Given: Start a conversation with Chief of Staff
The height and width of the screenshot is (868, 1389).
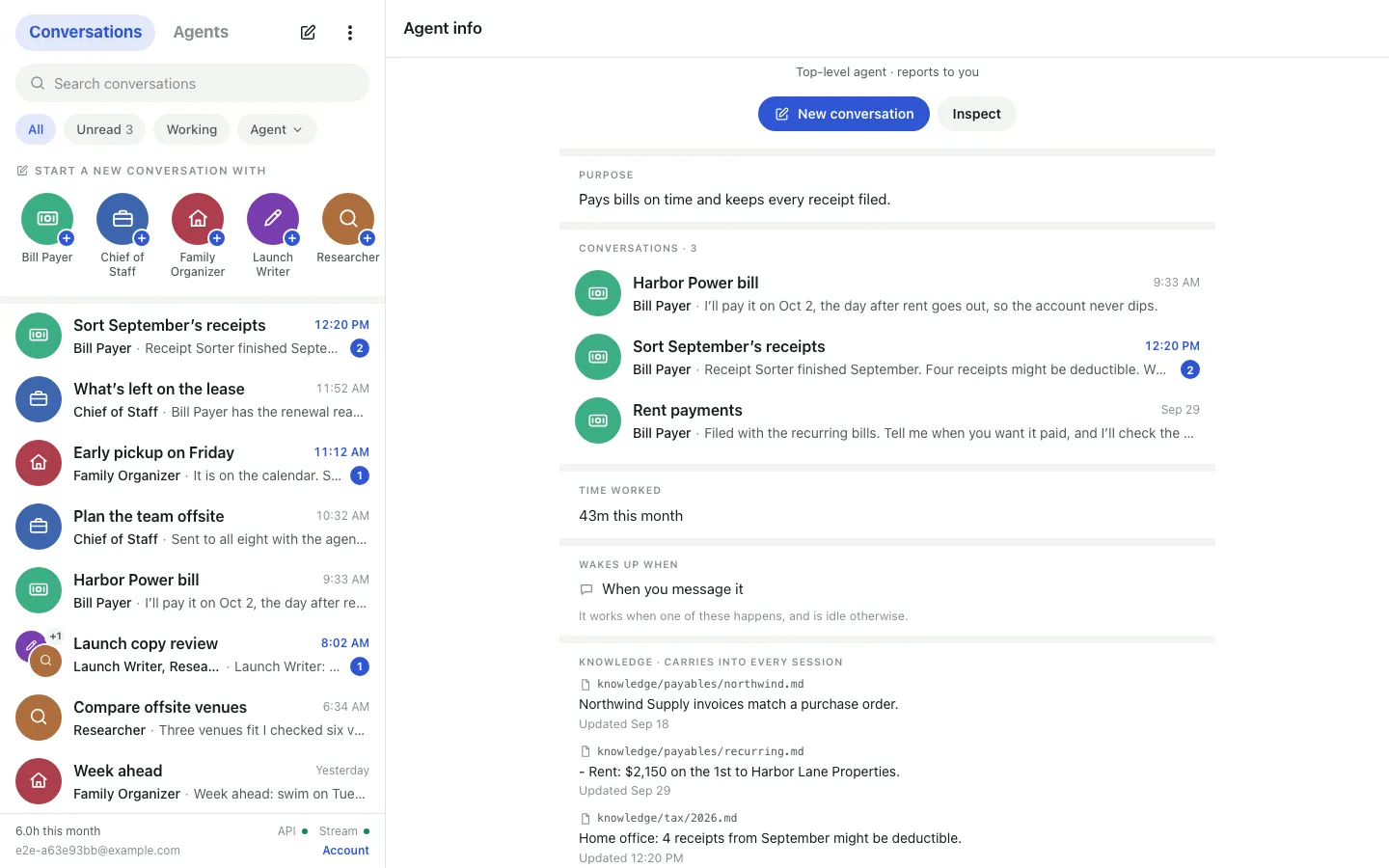Looking at the screenshot, I should click(123, 219).
